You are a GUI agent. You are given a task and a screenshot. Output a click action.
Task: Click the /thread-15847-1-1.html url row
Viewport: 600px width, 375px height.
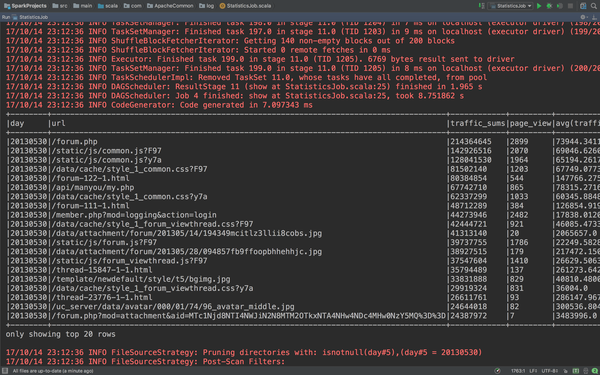point(102,270)
